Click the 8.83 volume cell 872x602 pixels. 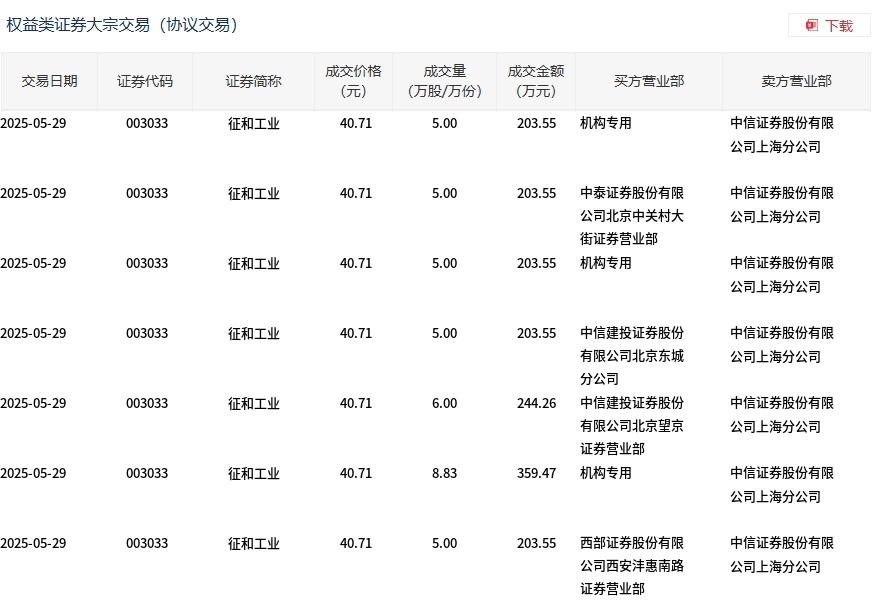(x=444, y=473)
